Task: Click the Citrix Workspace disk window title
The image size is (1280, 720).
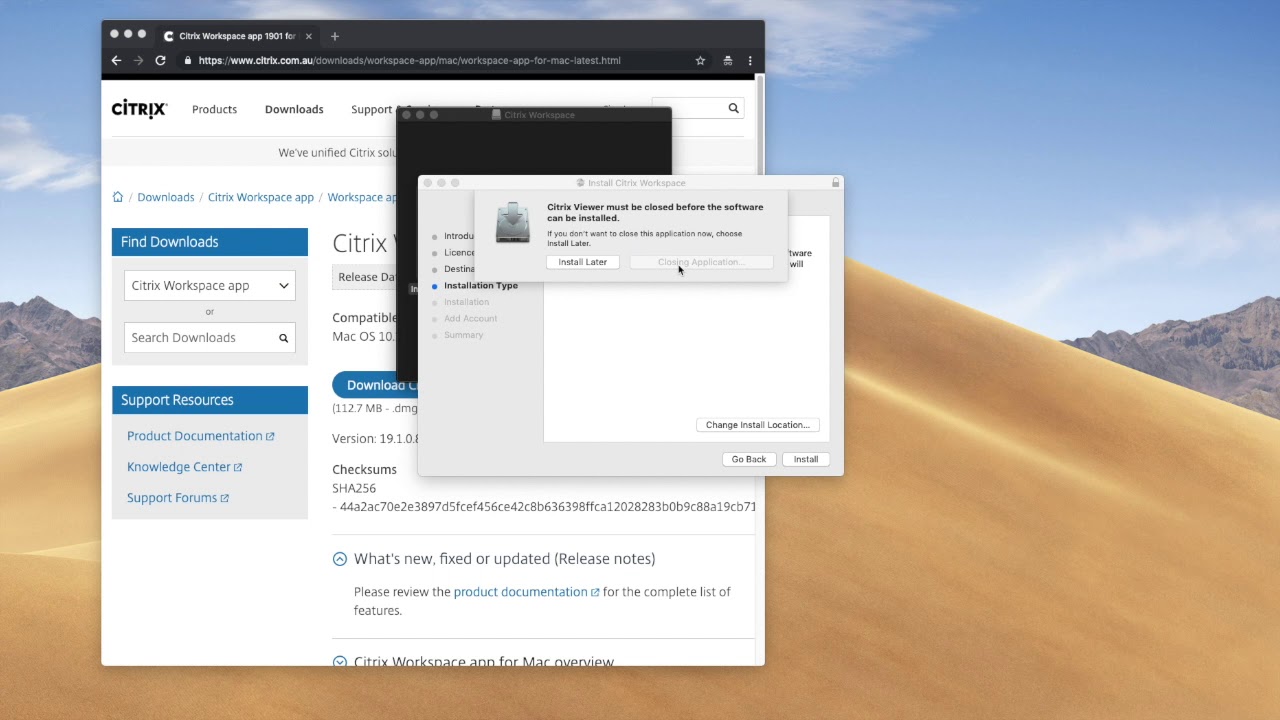Action: click(x=539, y=115)
